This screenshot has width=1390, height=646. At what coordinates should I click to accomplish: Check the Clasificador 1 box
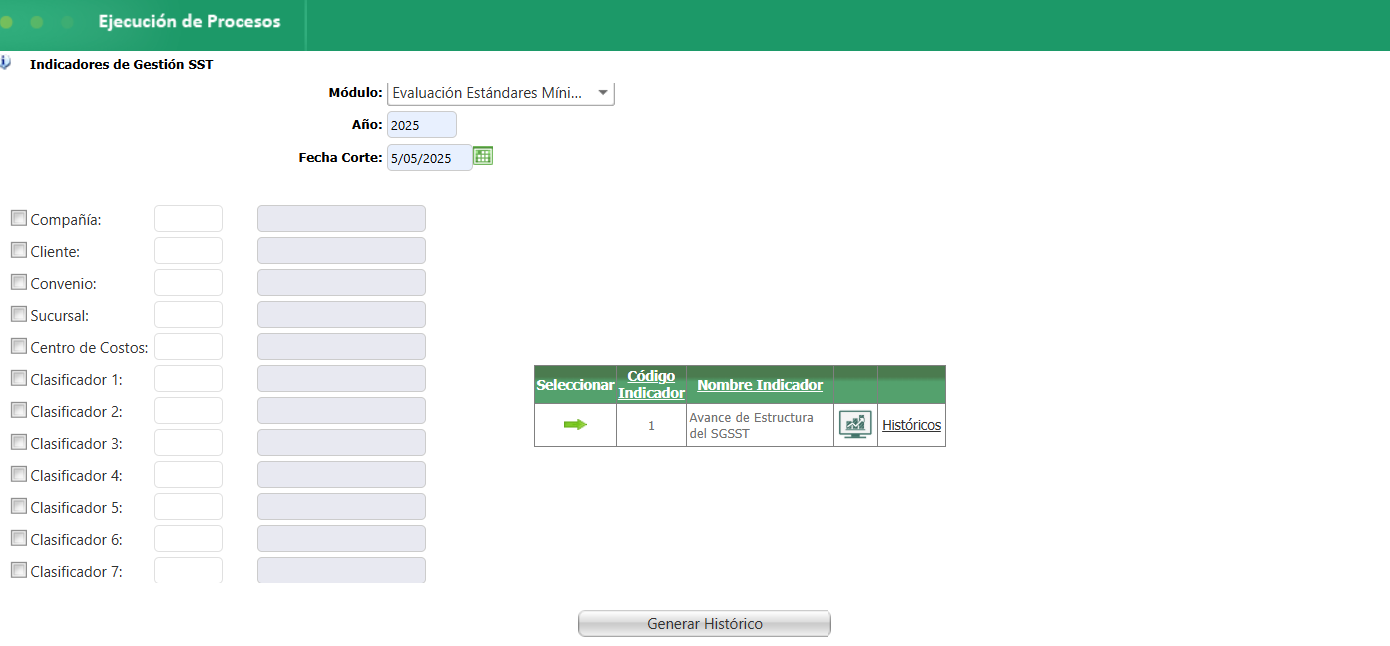(x=19, y=378)
